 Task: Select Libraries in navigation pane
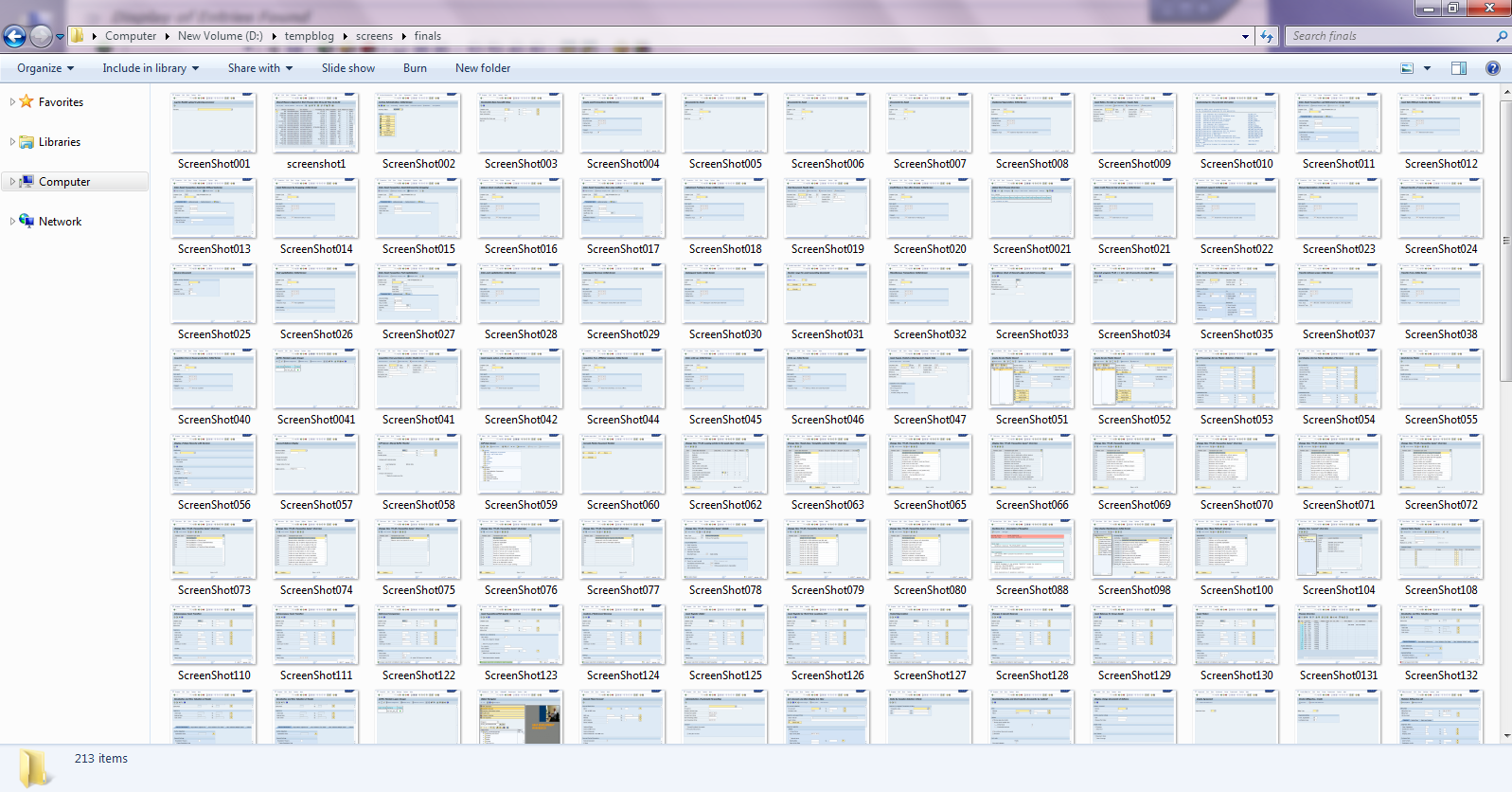click(x=60, y=142)
